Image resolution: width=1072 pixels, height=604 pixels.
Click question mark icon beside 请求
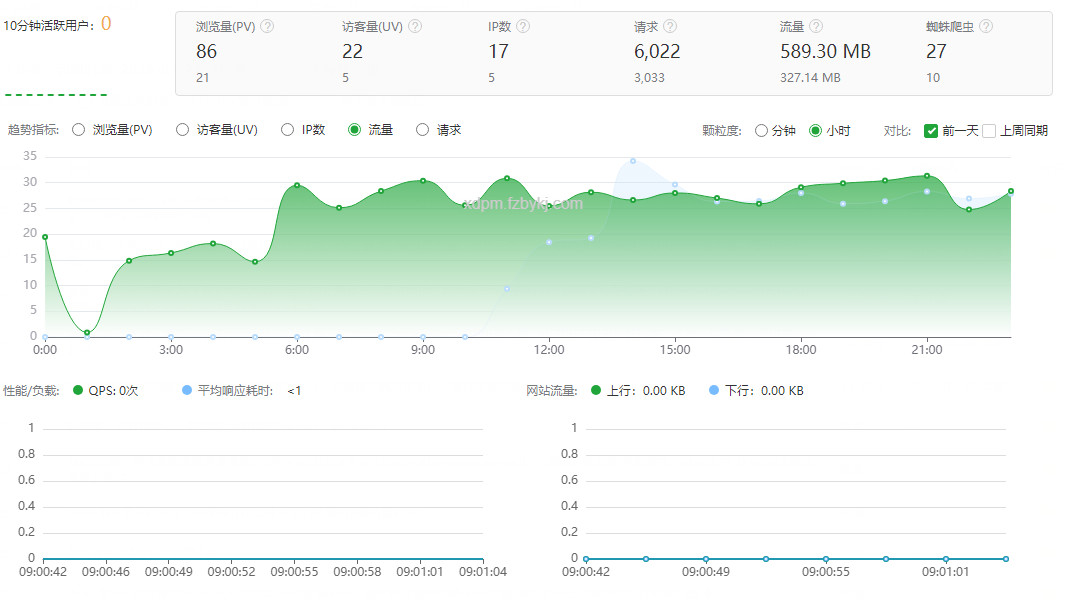[670, 27]
